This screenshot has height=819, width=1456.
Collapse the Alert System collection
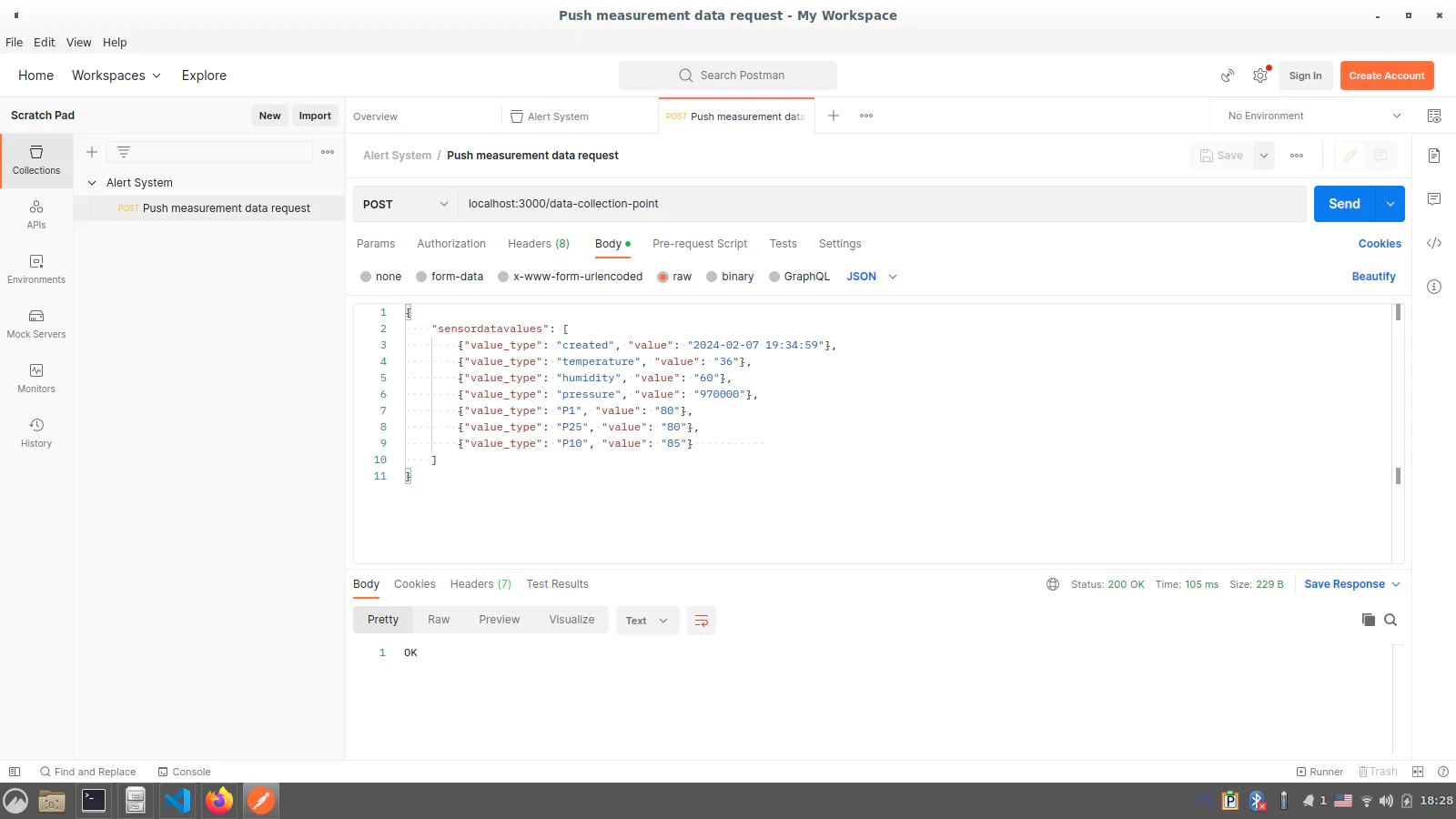92,183
